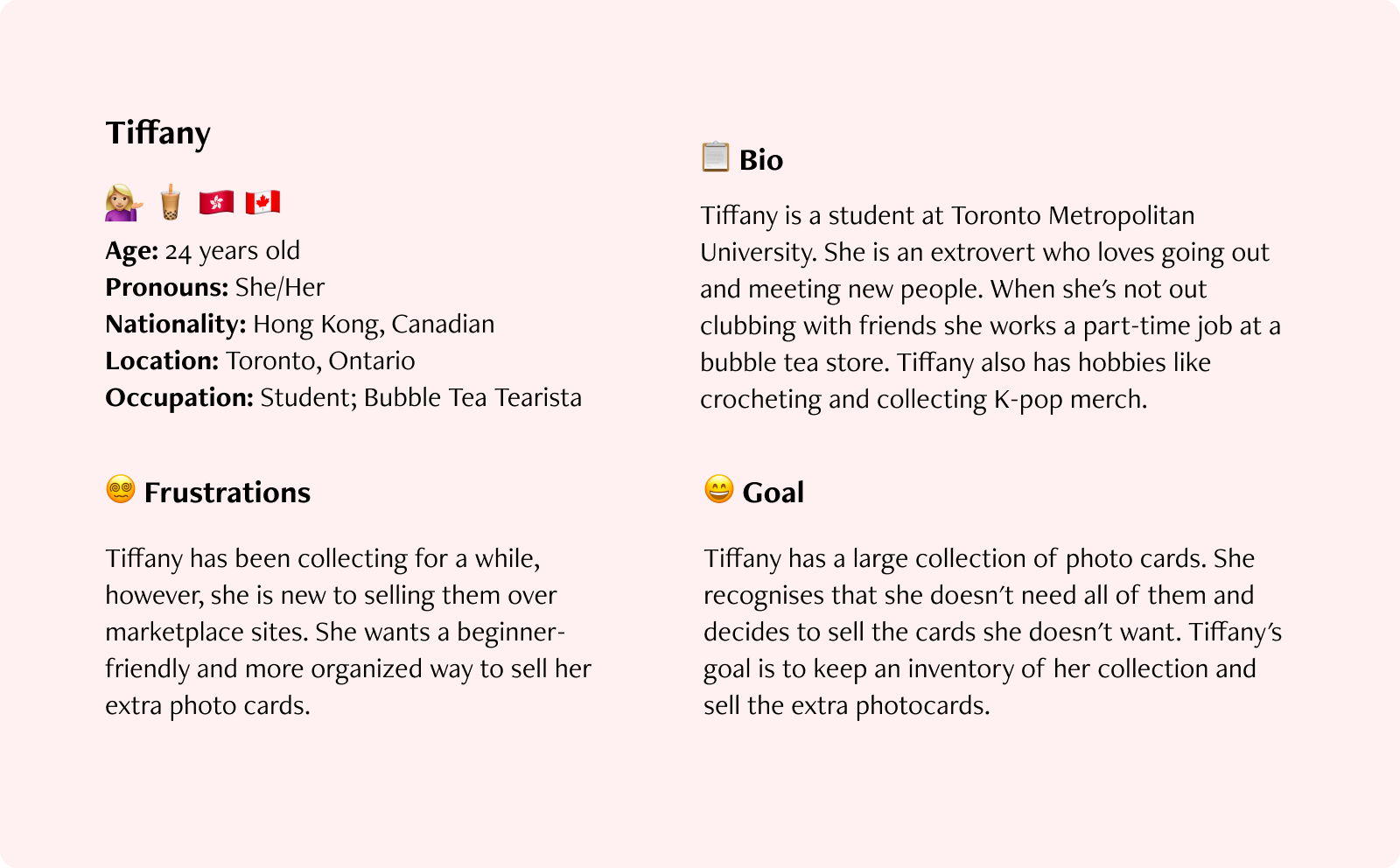Click the clipboard icon beside Bio
1400x868 pixels.
tap(716, 157)
